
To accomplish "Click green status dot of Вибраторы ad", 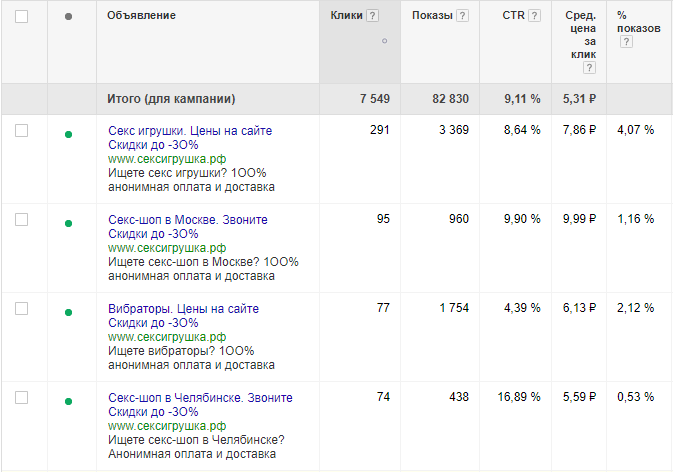I will [68, 312].
